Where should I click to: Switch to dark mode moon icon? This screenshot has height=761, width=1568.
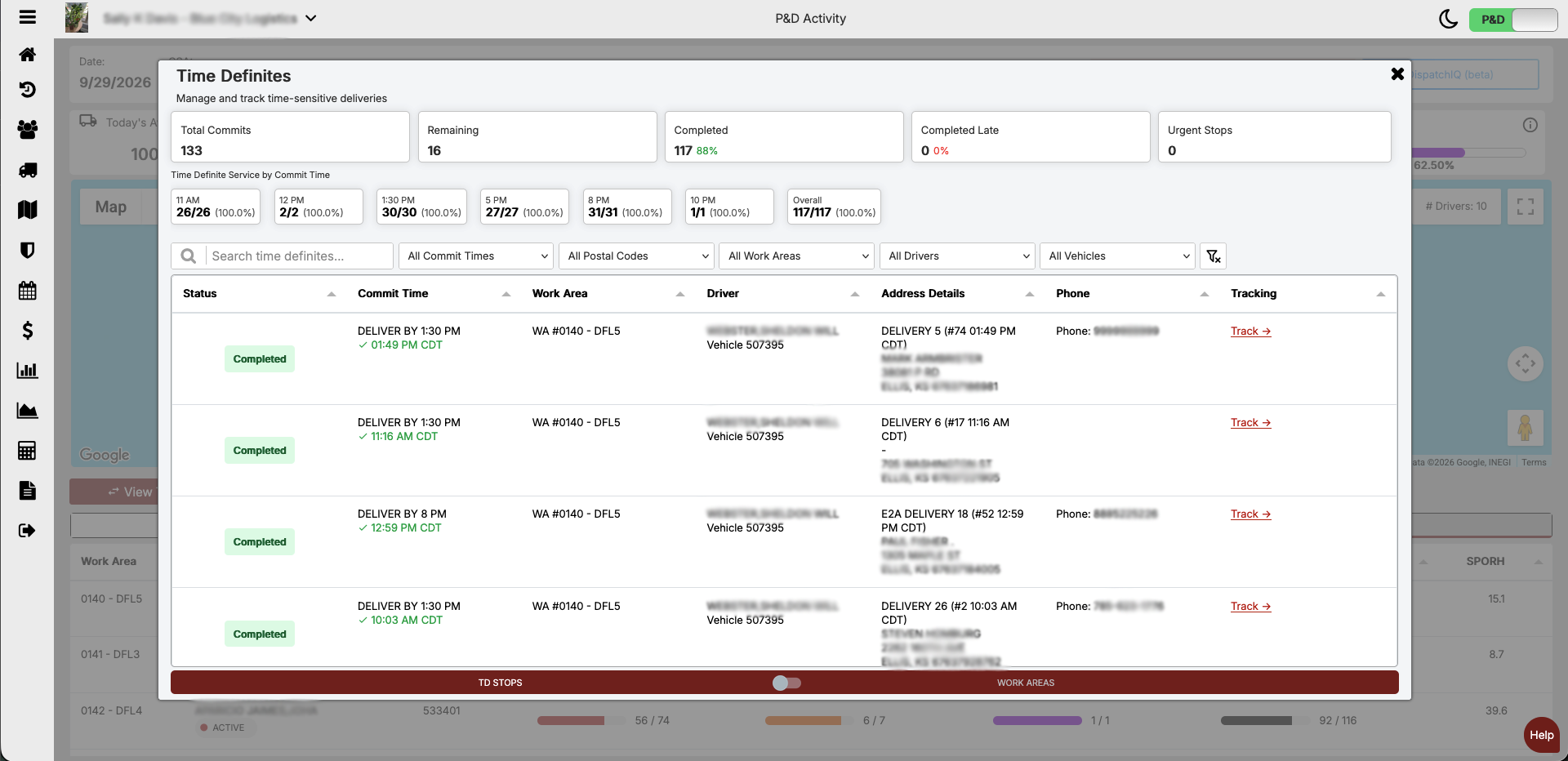(x=1448, y=19)
